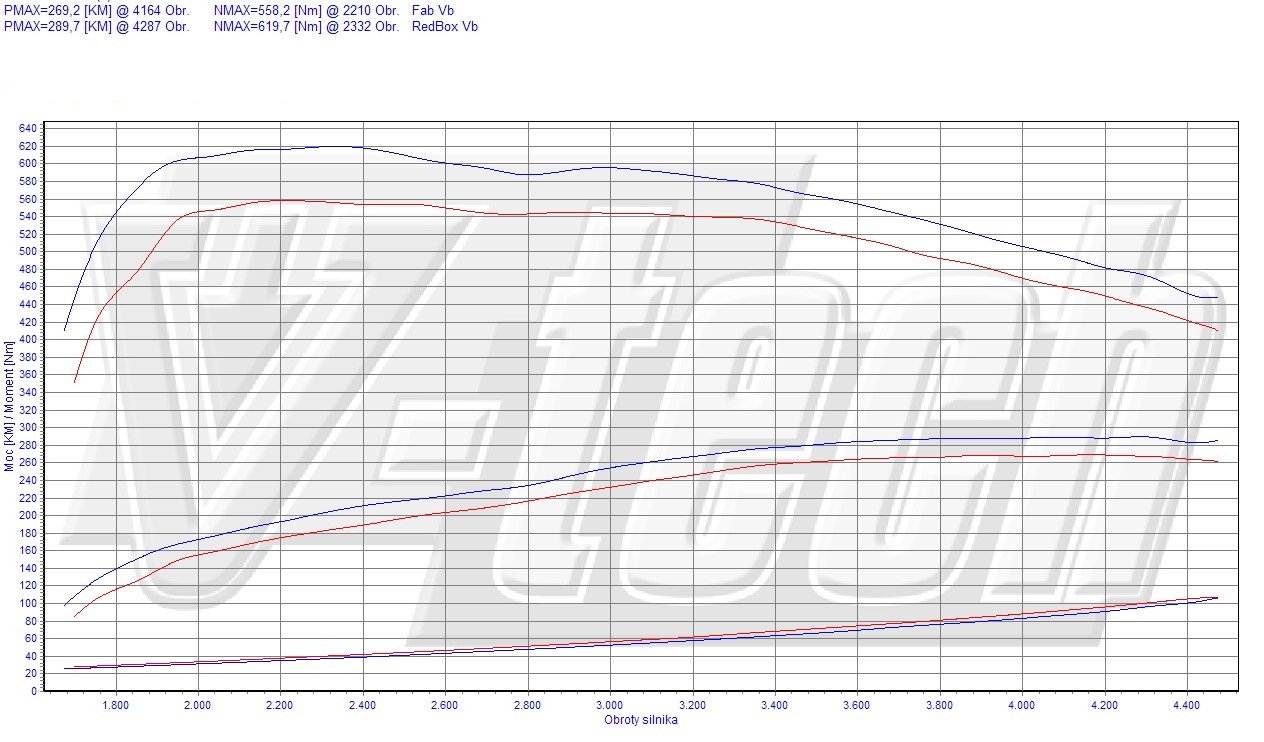Click the NMAX=558,2 [Nm] @ 2210 Obr. text
This screenshot has width=1264, height=742.
(306, 10)
